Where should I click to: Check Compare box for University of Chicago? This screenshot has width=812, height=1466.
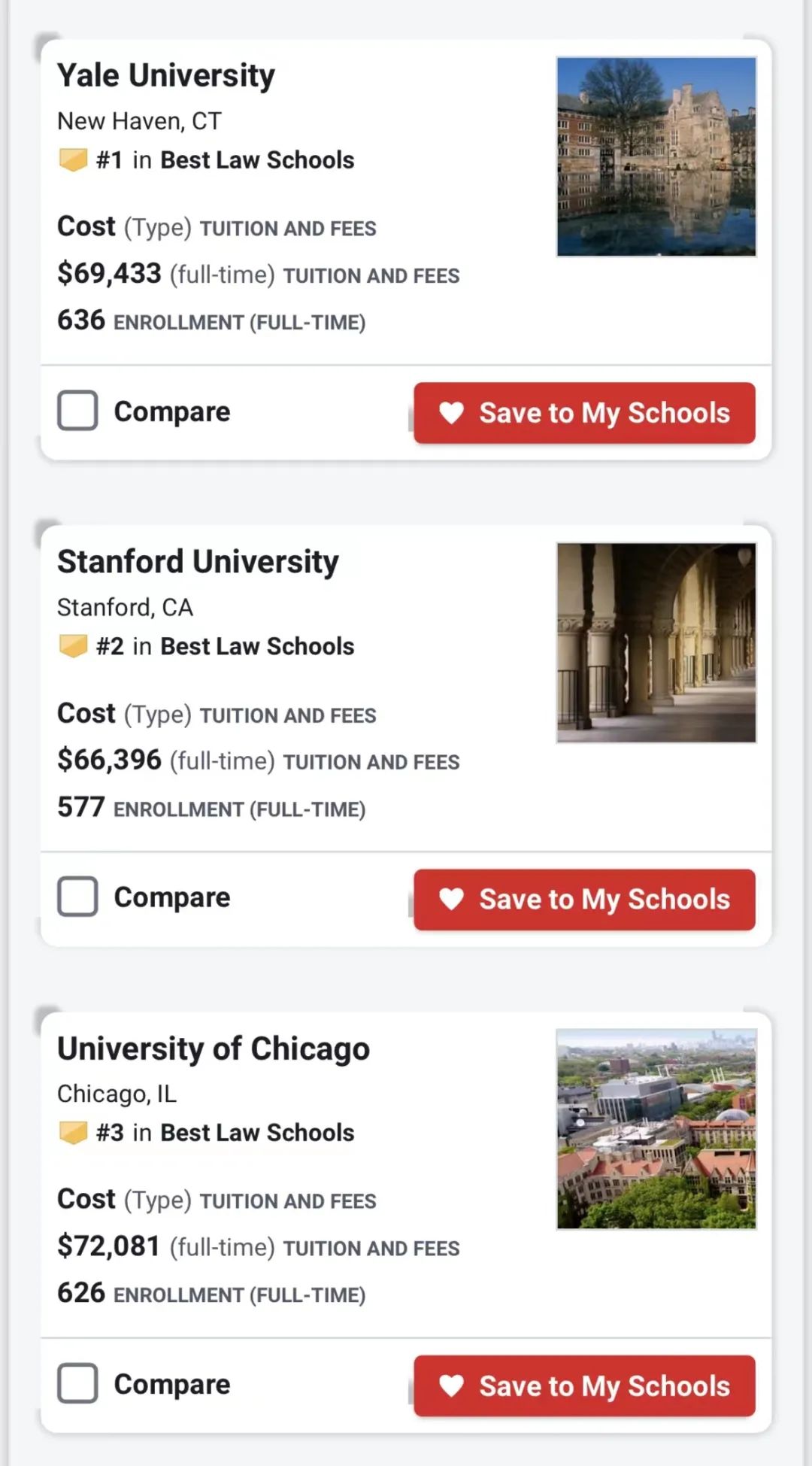(x=77, y=1383)
